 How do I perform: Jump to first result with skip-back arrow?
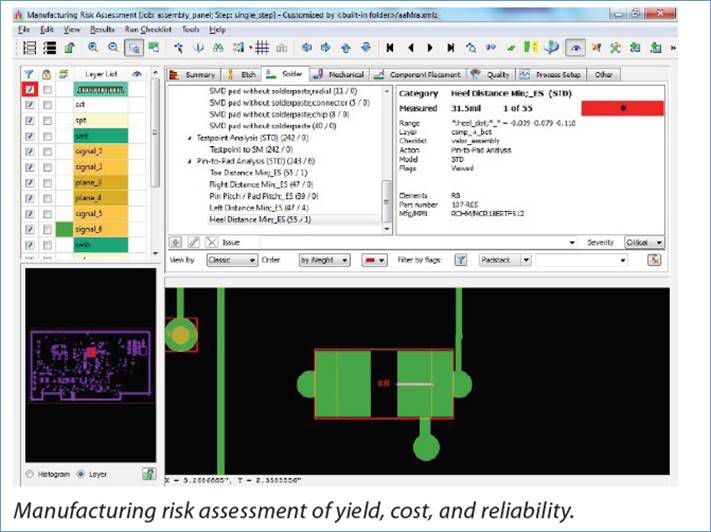(x=390, y=47)
